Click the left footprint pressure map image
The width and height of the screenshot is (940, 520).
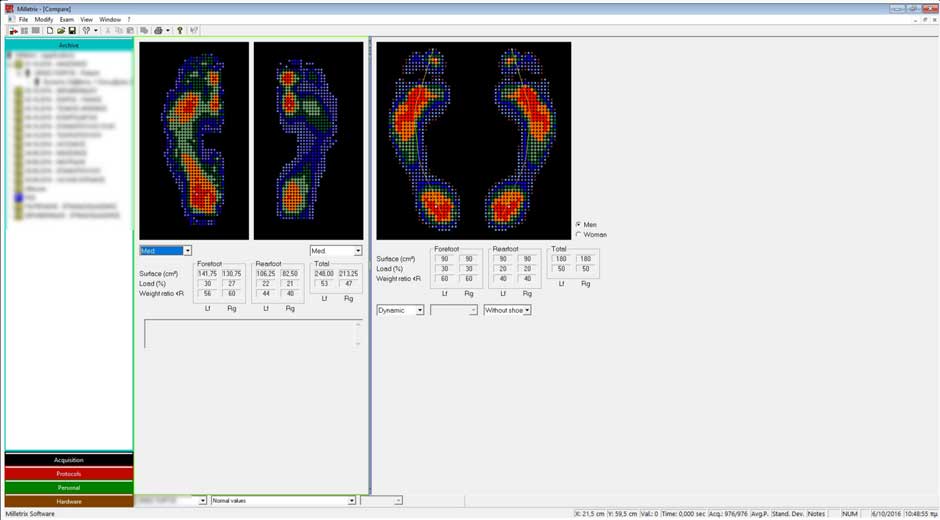pos(194,140)
